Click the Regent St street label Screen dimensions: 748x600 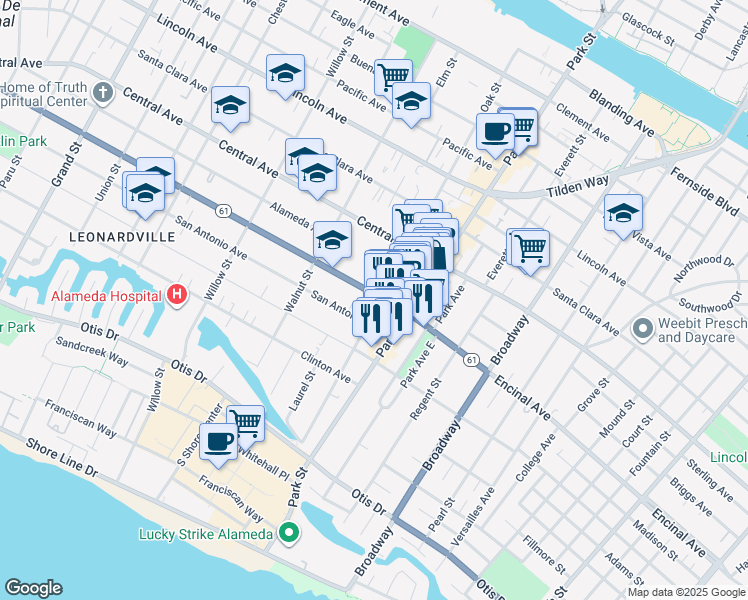click(x=426, y=399)
